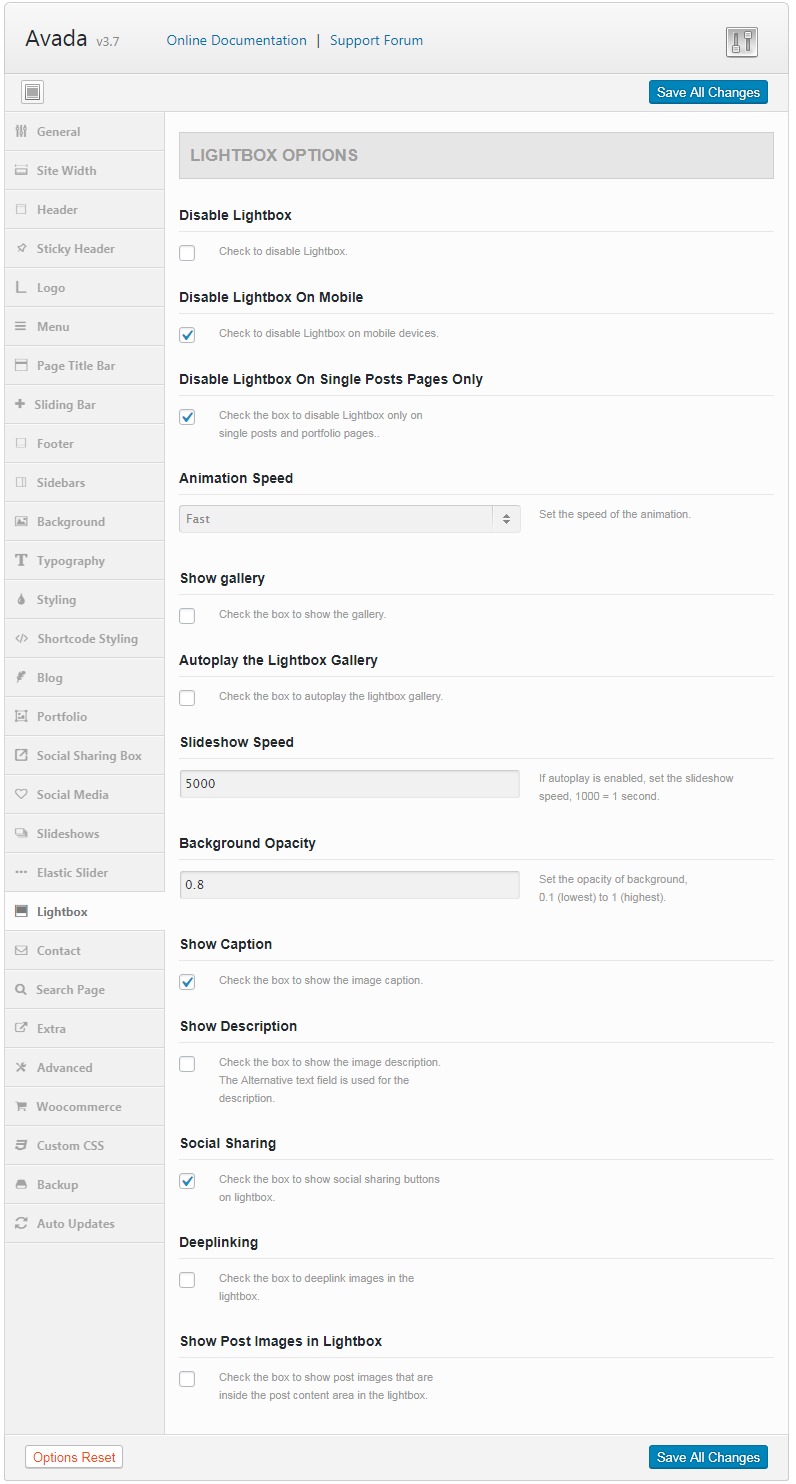
Task: Open the Online Documentation link
Action: point(236,41)
